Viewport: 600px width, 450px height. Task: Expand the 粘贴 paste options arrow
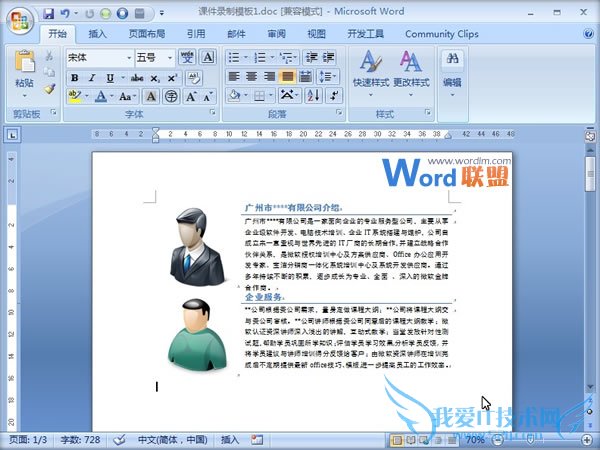pyautogui.click(x=24, y=96)
